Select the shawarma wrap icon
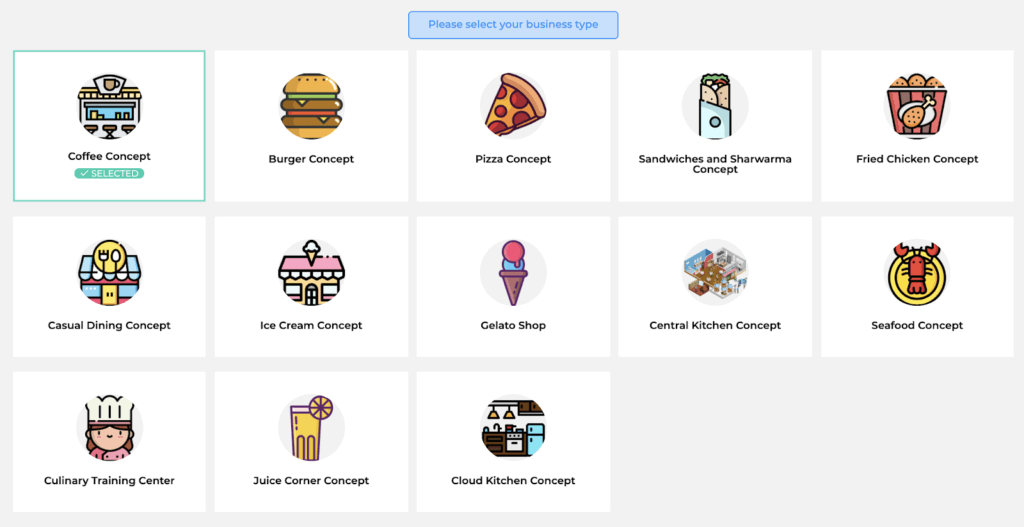Screen dimensions: 1024x527 coord(715,105)
